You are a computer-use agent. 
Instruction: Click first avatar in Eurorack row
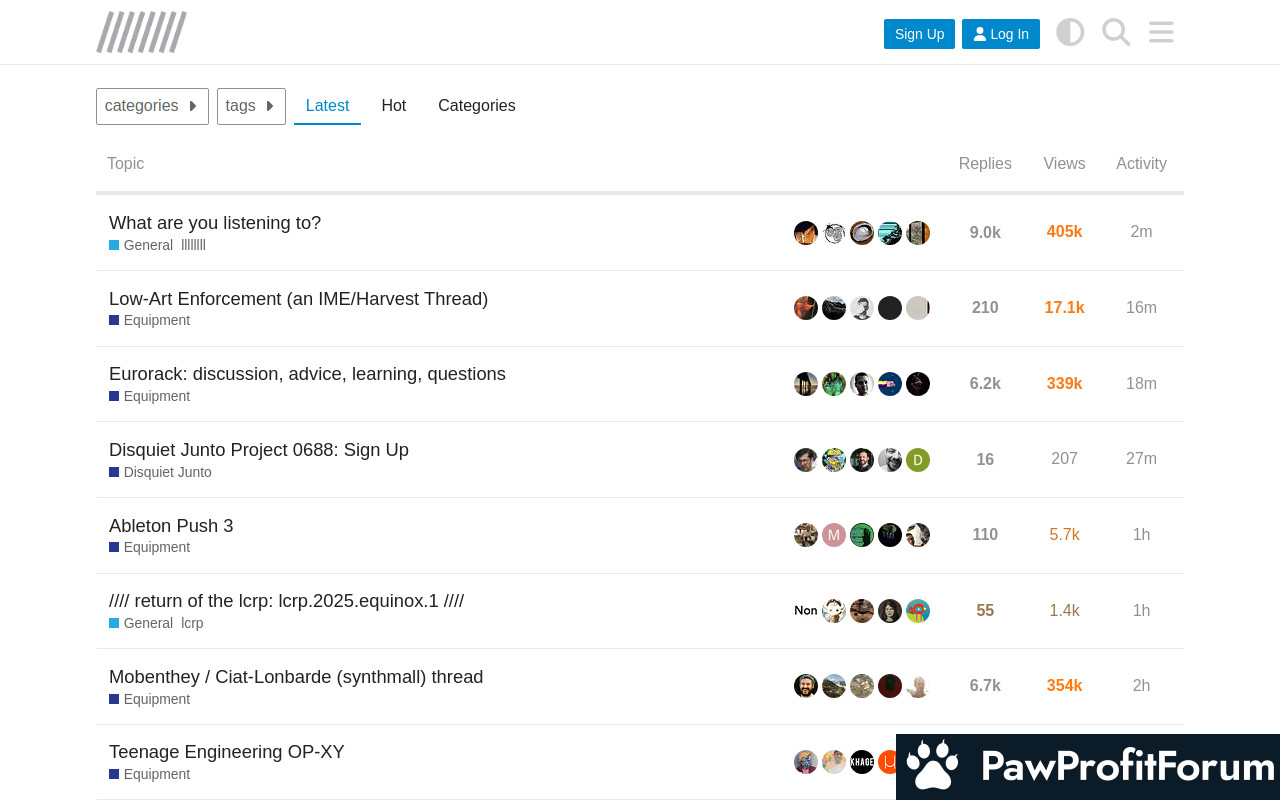806,384
